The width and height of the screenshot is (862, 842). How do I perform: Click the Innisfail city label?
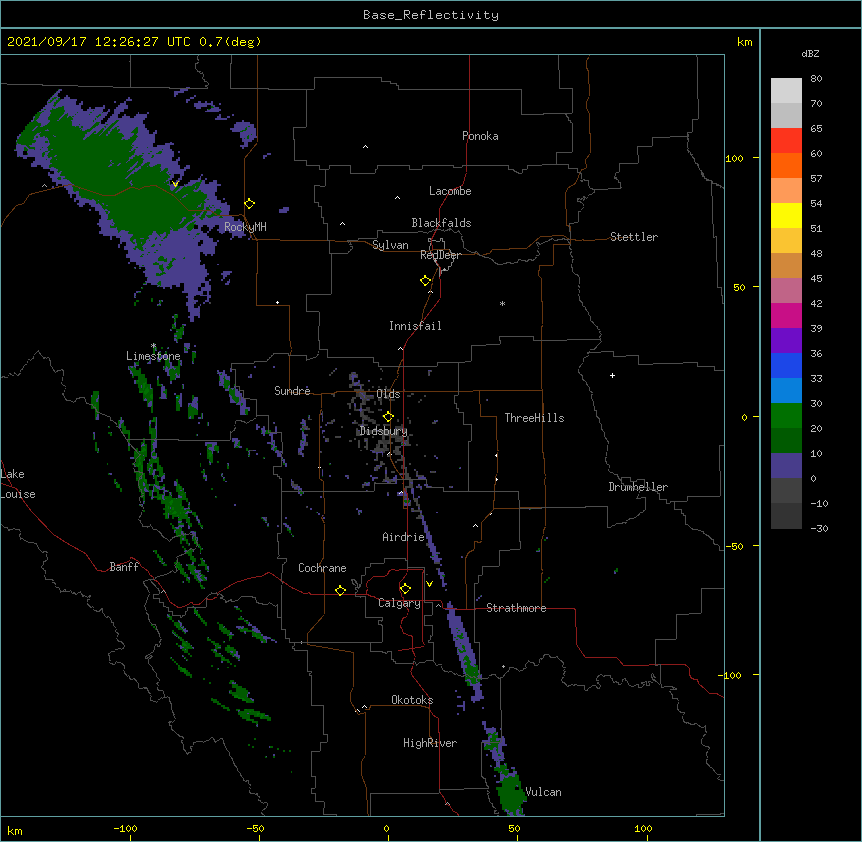[x=415, y=326]
